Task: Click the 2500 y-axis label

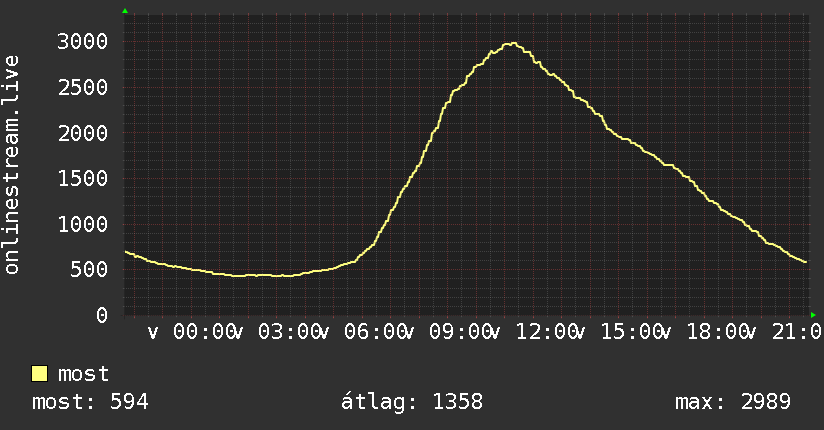Action: click(x=83, y=87)
